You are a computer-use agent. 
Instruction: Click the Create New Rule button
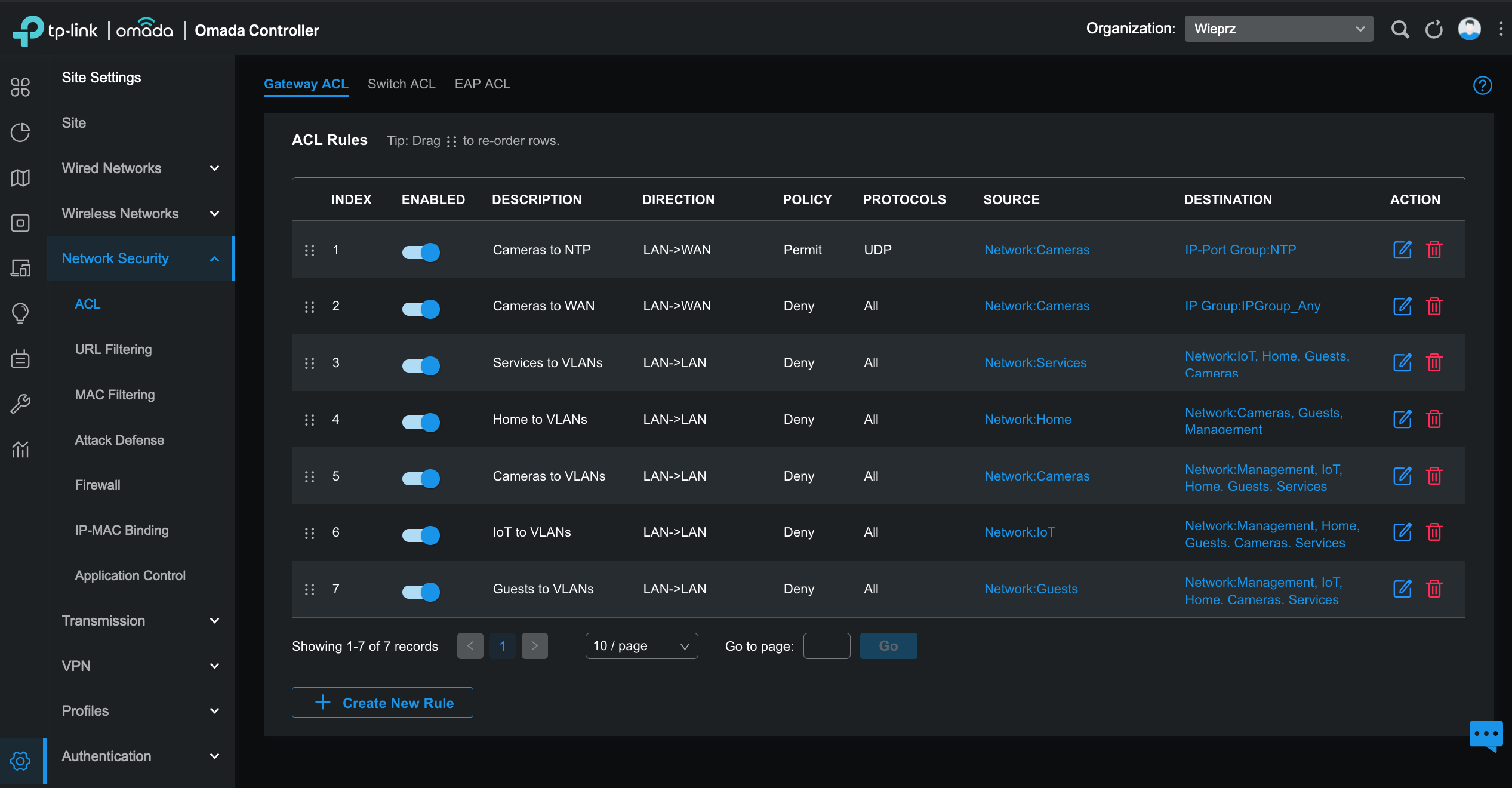point(383,702)
